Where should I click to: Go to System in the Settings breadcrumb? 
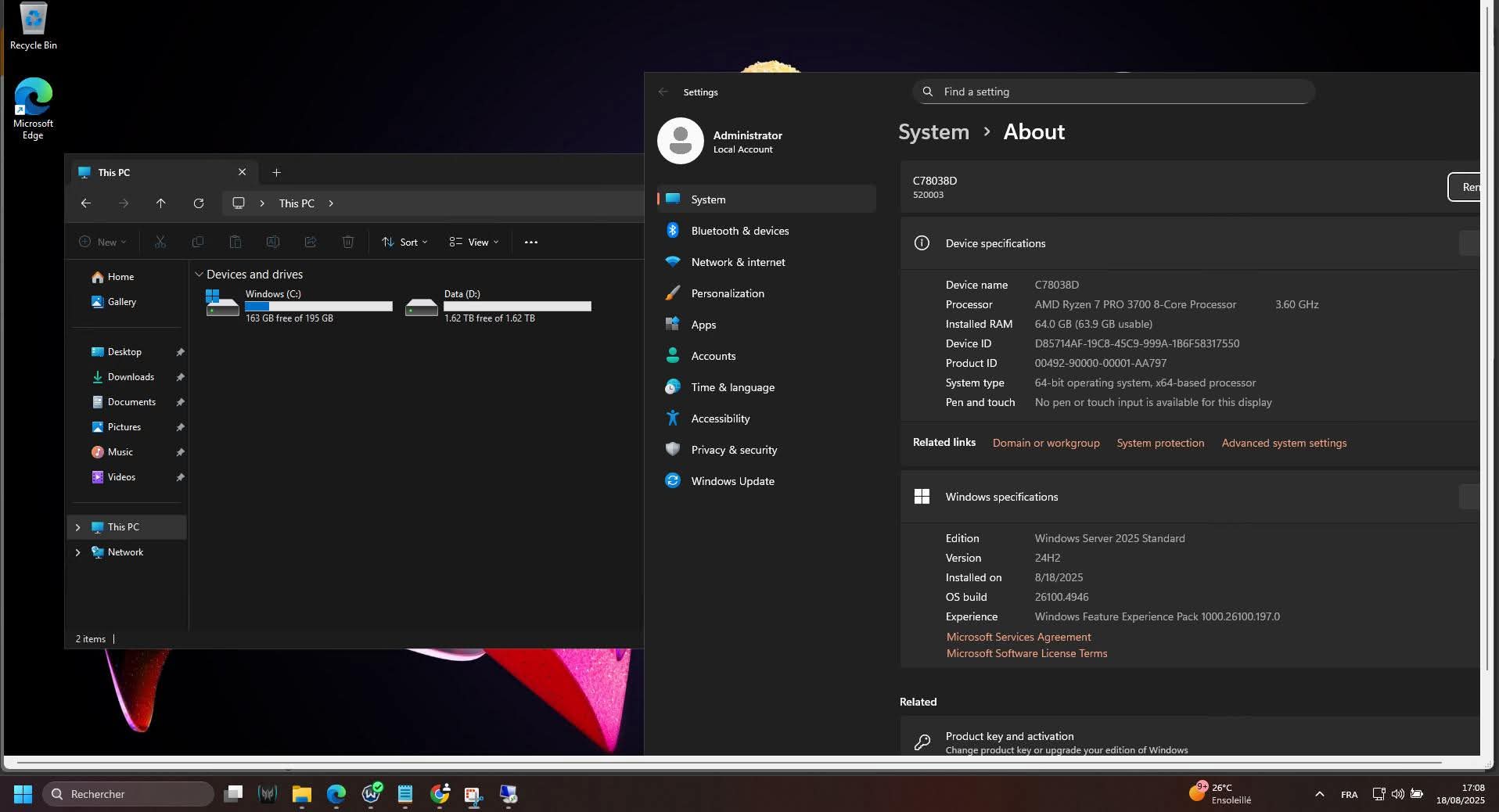tap(933, 132)
